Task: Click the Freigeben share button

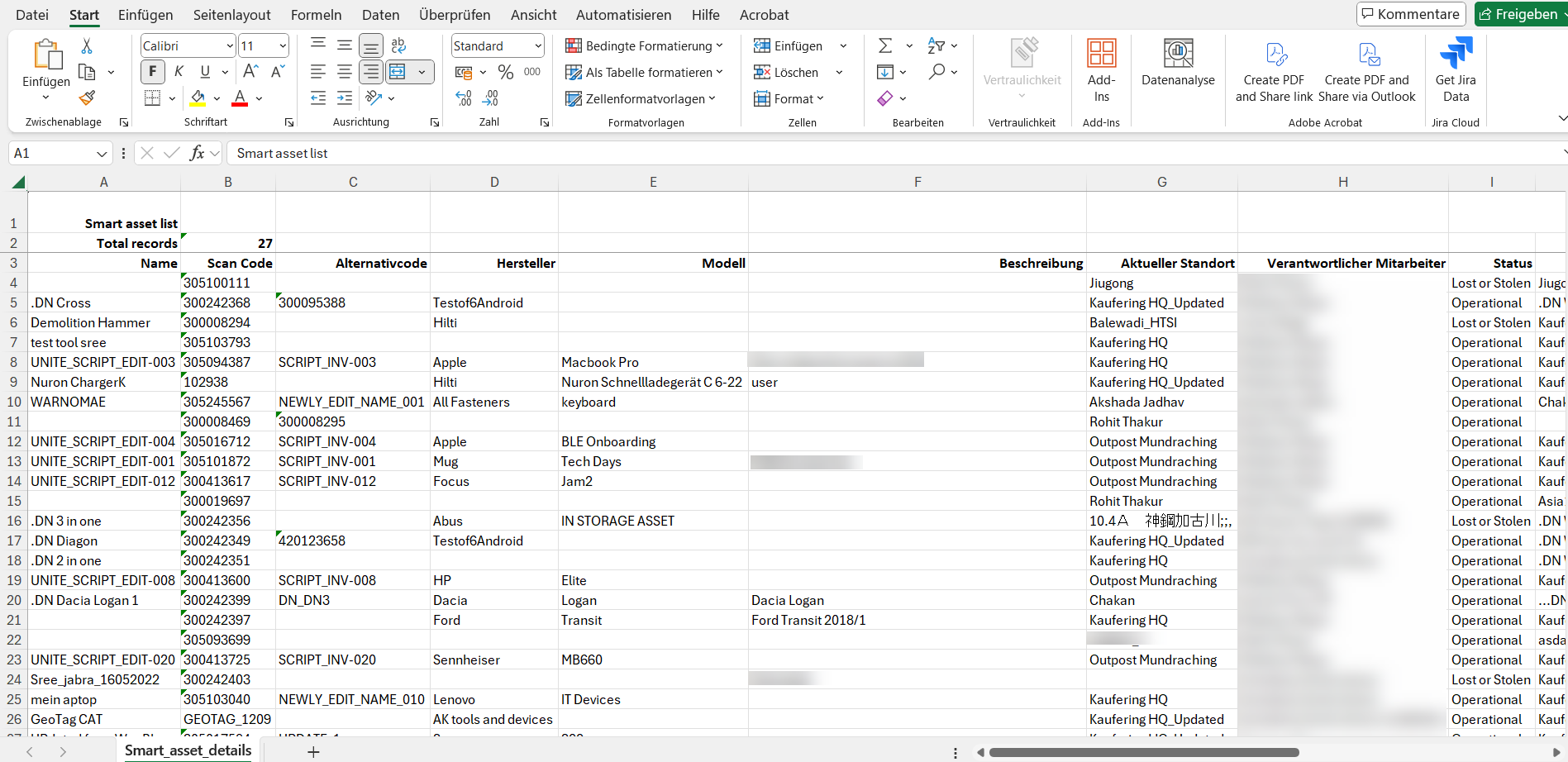Action: [1518, 14]
